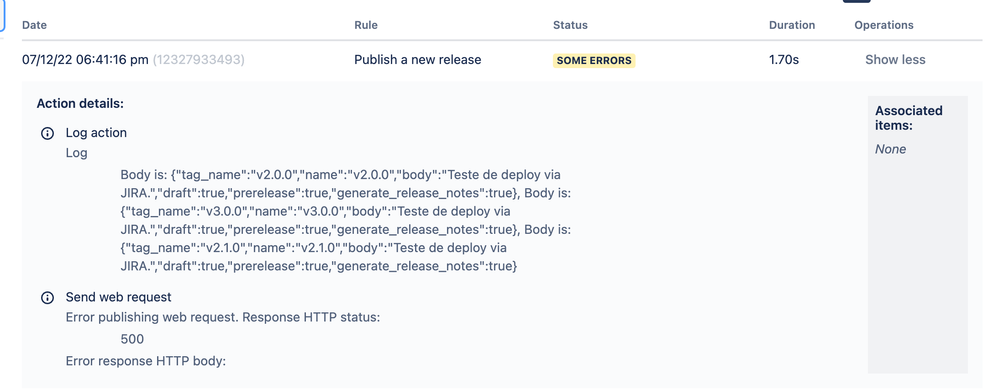Image resolution: width=999 pixels, height=391 pixels.
Task: Select the 07/12/22 06:41:16 pm timestamp
Action: coord(85,60)
